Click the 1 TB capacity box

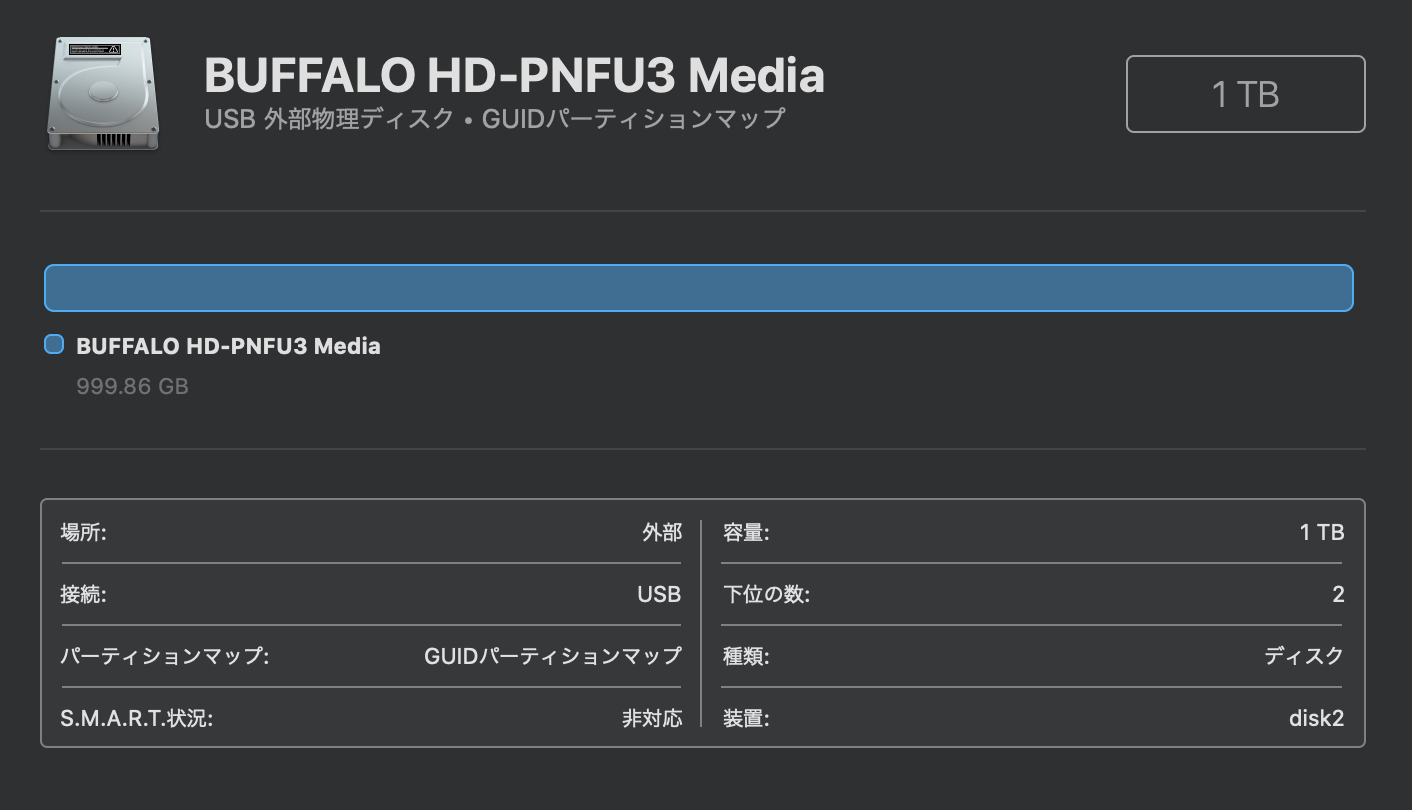click(x=1245, y=94)
